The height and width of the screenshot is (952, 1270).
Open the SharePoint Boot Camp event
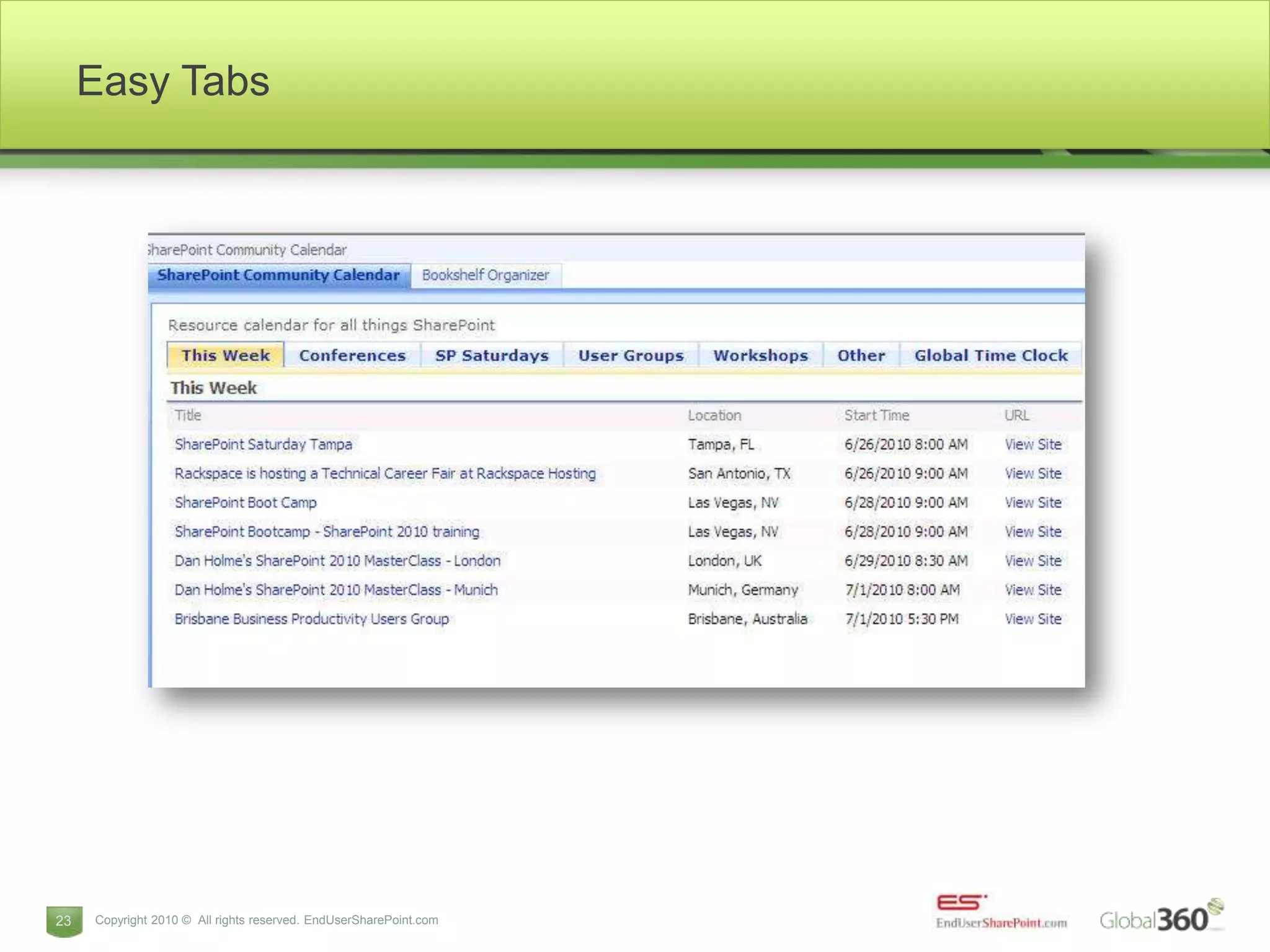click(246, 503)
